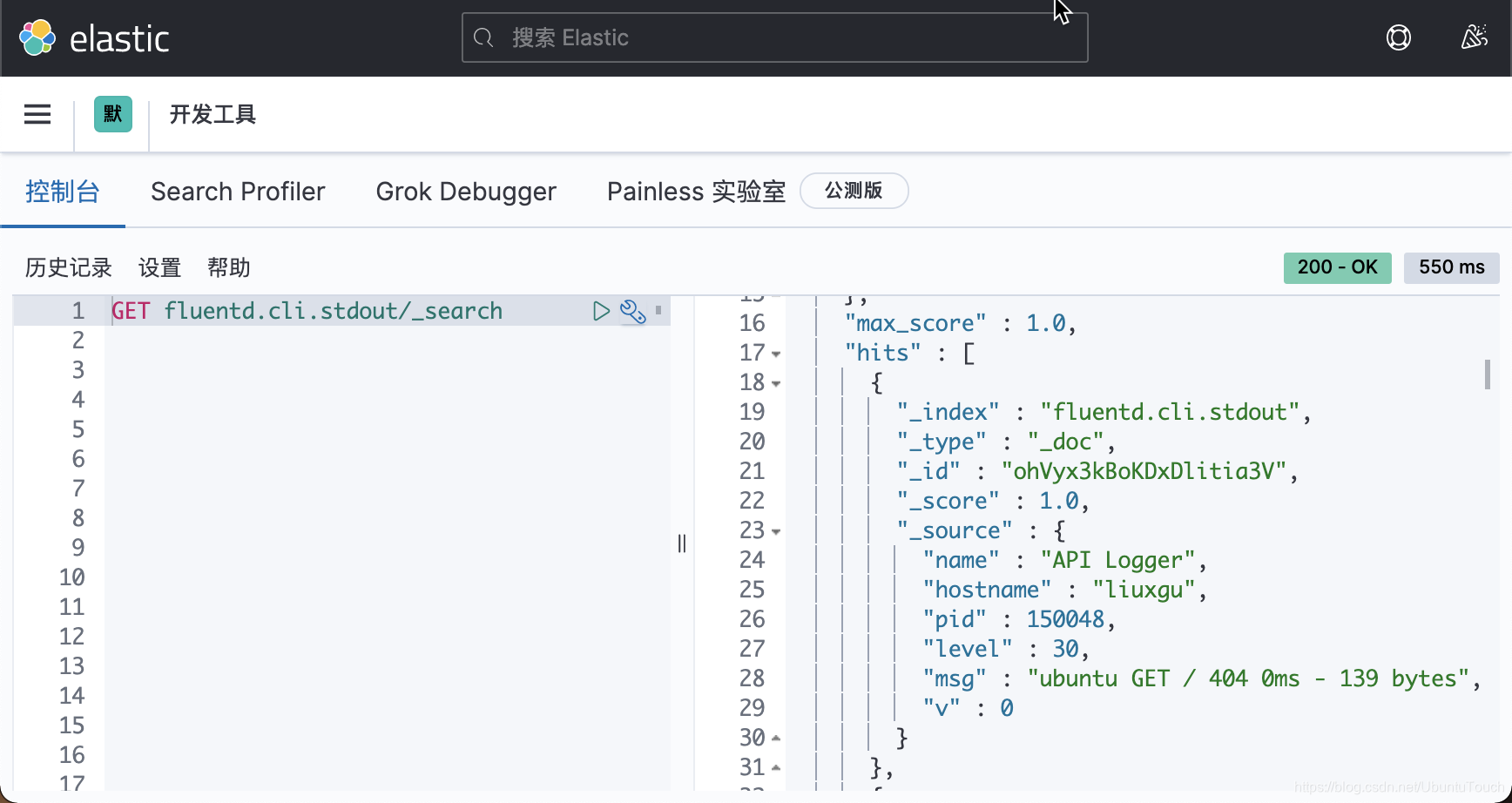Click the "hostname" : "liuxgu" line
The width and height of the screenshot is (1512, 803).
coord(1064,590)
